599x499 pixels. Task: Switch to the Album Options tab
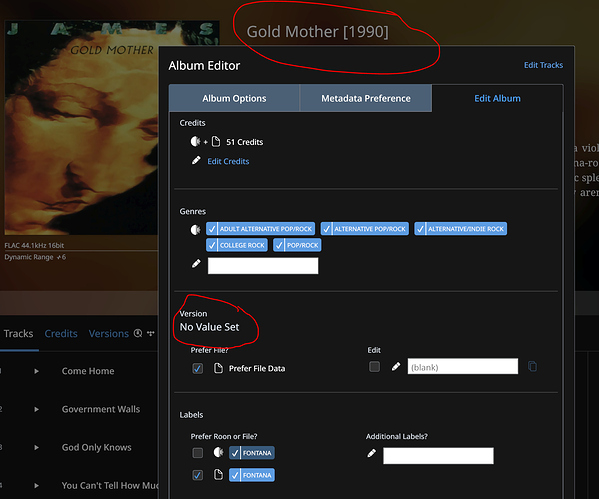tap(234, 99)
